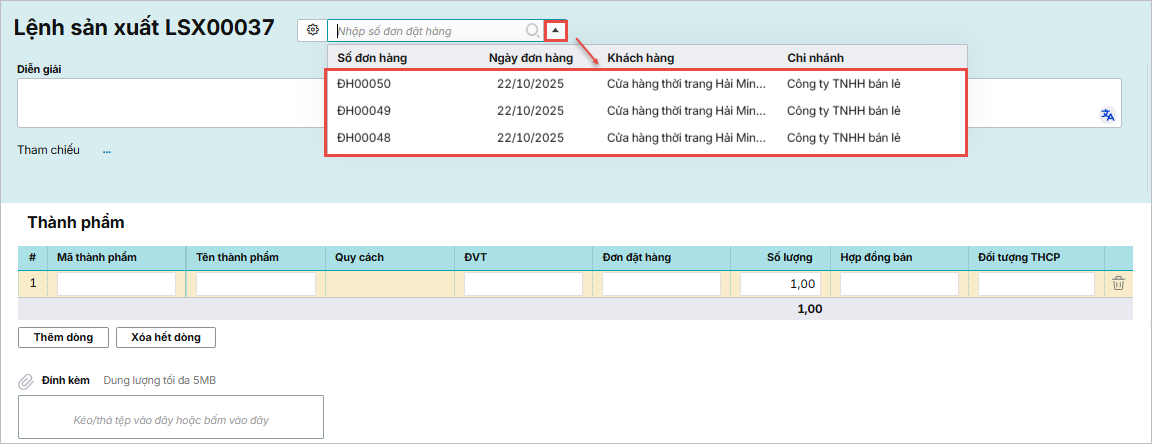Delete row 1 with the trash icon
1152x444 pixels.
(x=1118, y=284)
